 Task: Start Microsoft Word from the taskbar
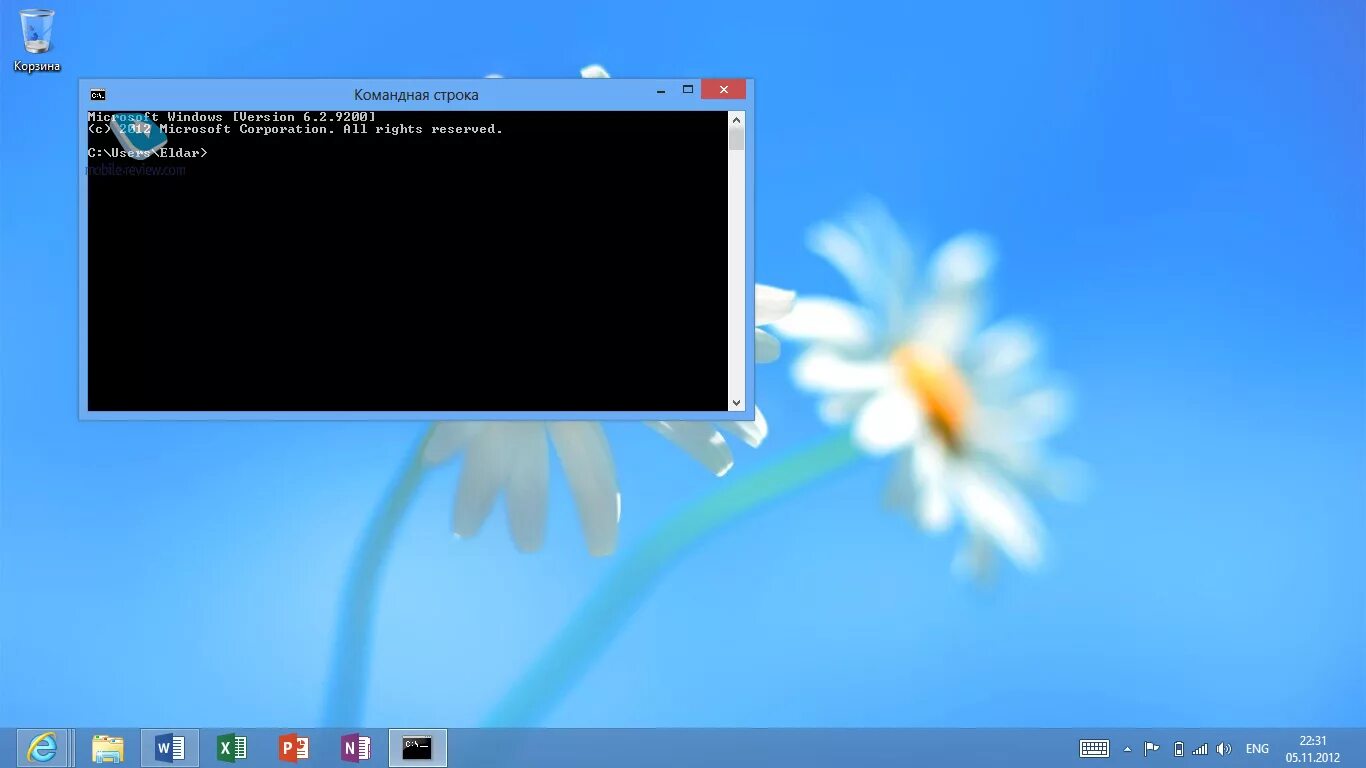pos(170,747)
